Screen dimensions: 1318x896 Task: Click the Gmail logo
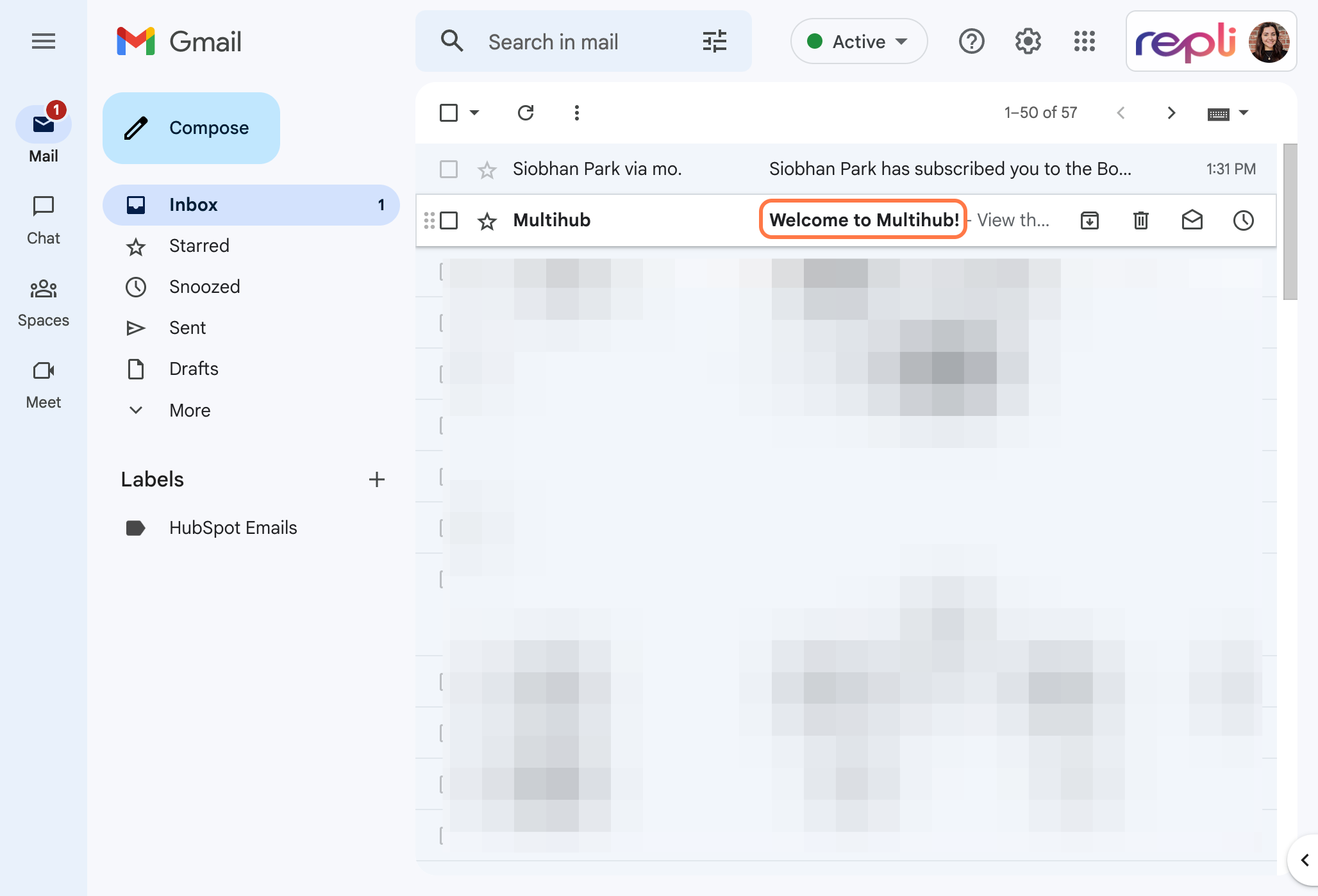click(x=179, y=42)
